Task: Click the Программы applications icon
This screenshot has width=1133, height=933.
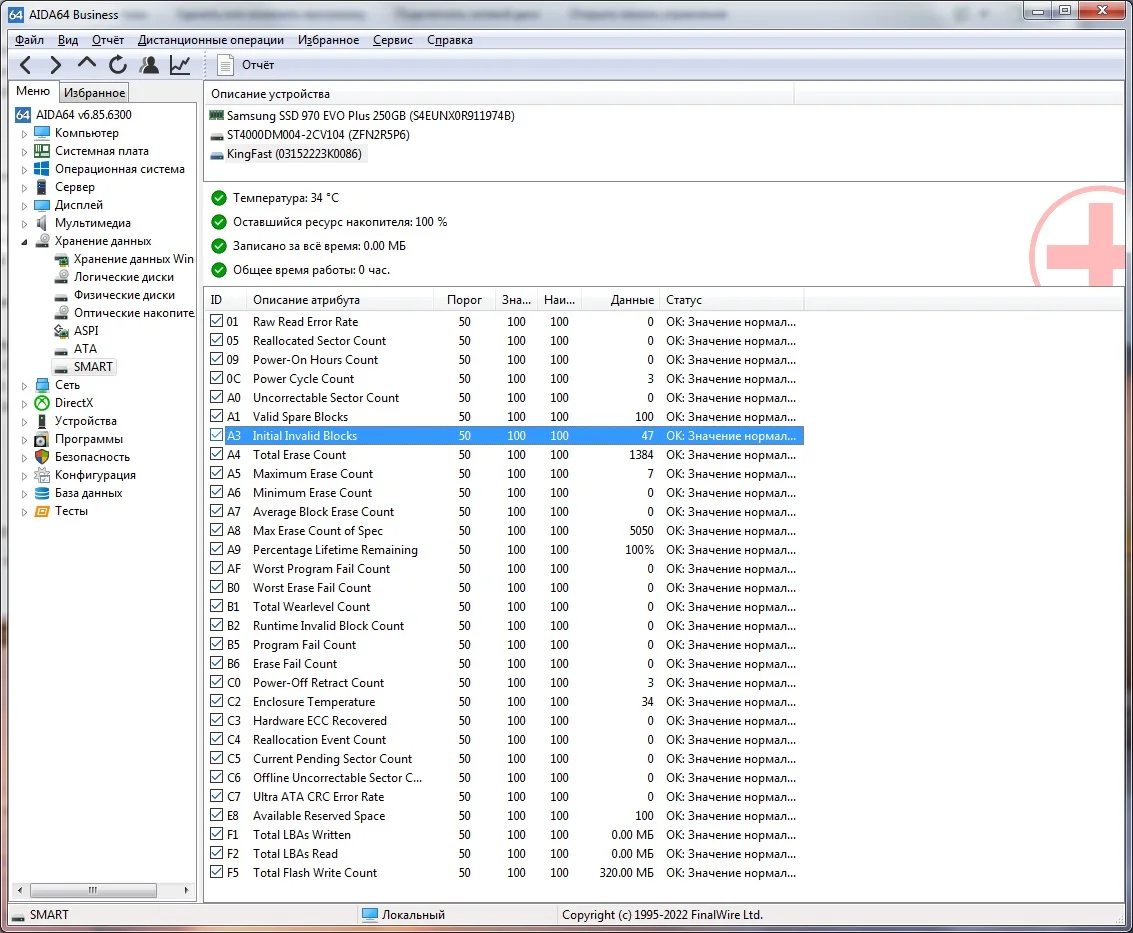Action: click(x=42, y=439)
